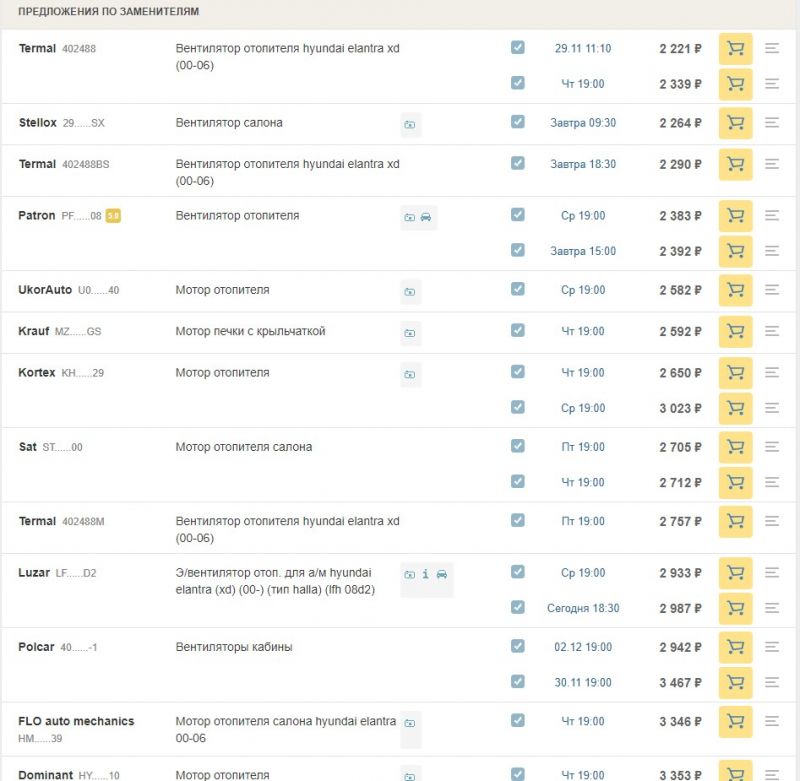Toggle checkbox for the Stellox Завтра 09:30 offer
This screenshot has height=781, width=800.
pyautogui.click(x=517, y=122)
